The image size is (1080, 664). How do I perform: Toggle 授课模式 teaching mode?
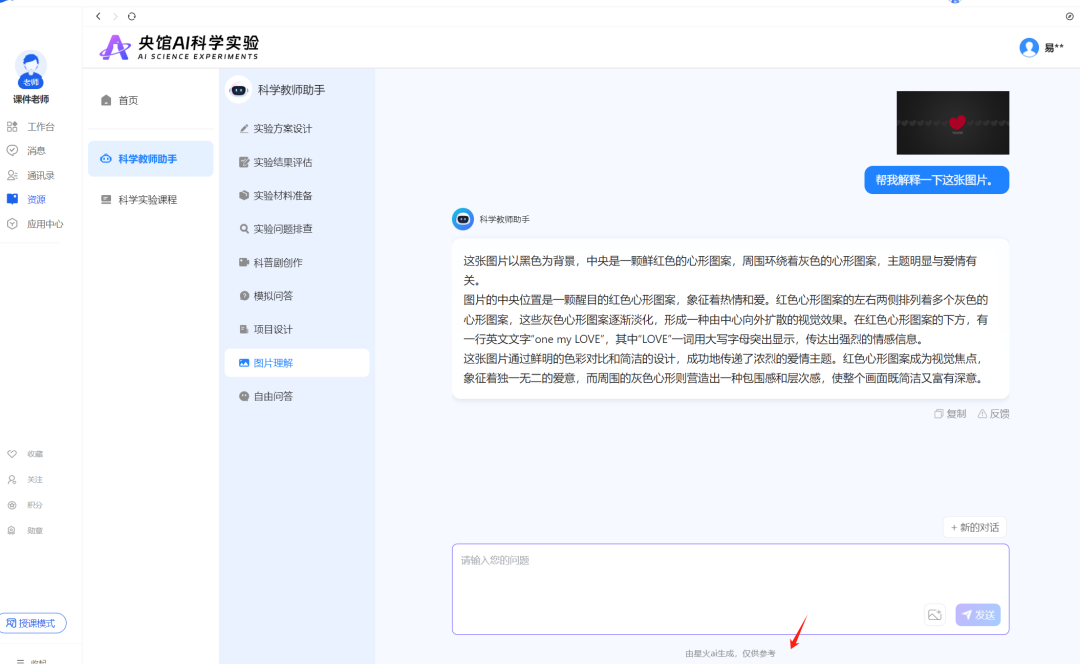(x=34, y=623)
